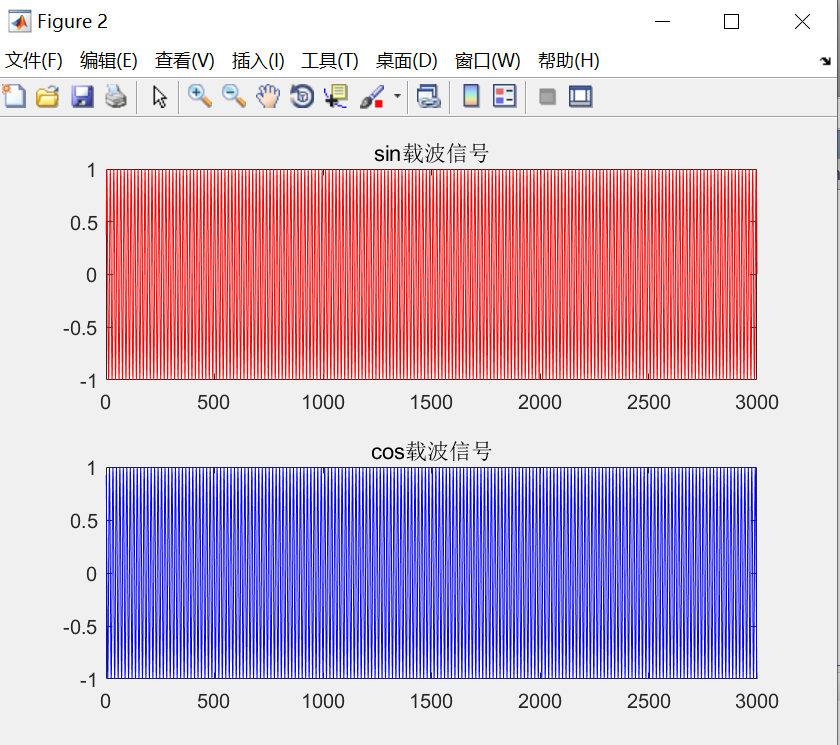Save the figure using the toolbar
Viewport: 840px width, 745px height.
point(81,96)
